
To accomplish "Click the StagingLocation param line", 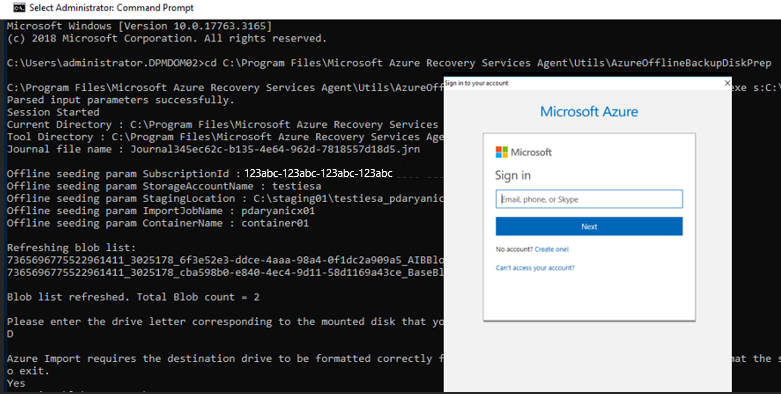I will pos(225,198).
